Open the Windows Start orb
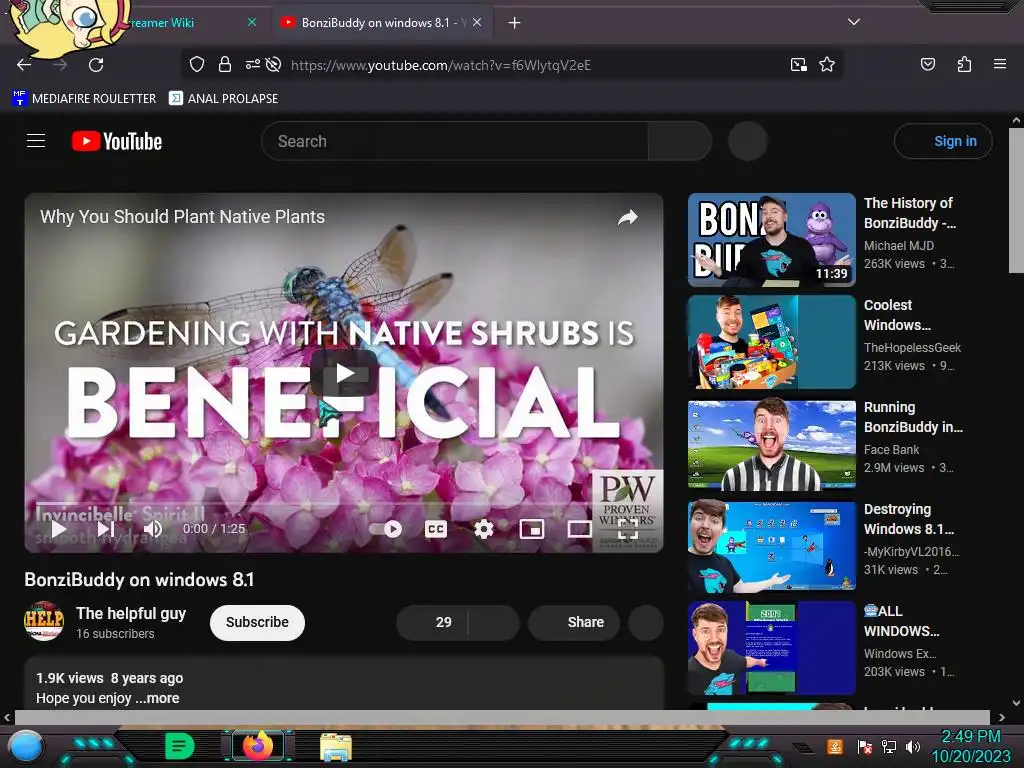This screenshot has height=768, width=1024. (26, 746)
